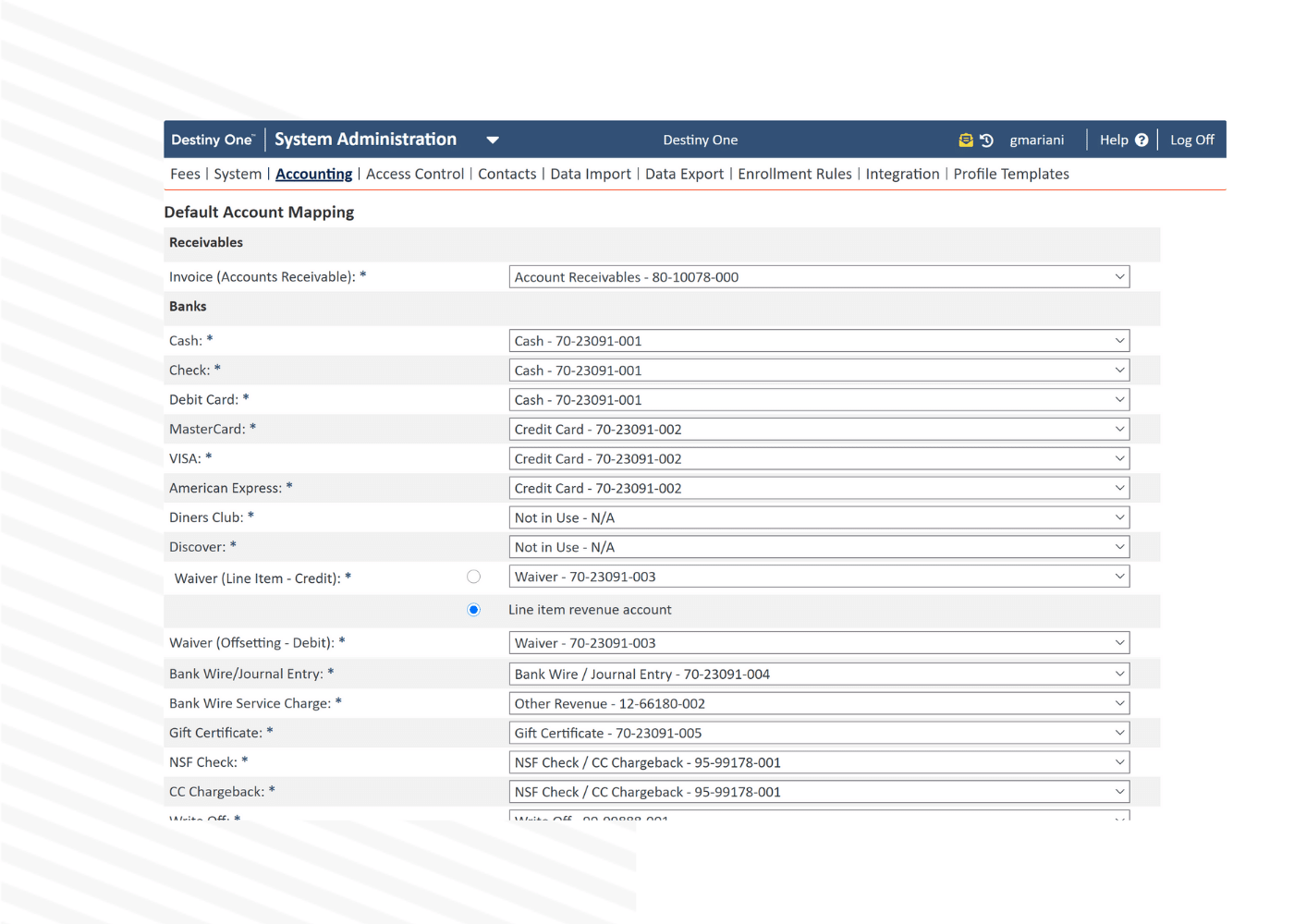Open the Discover dropdown arrow
Viewport: 1294px width, 924px height.
[1118, 546]
